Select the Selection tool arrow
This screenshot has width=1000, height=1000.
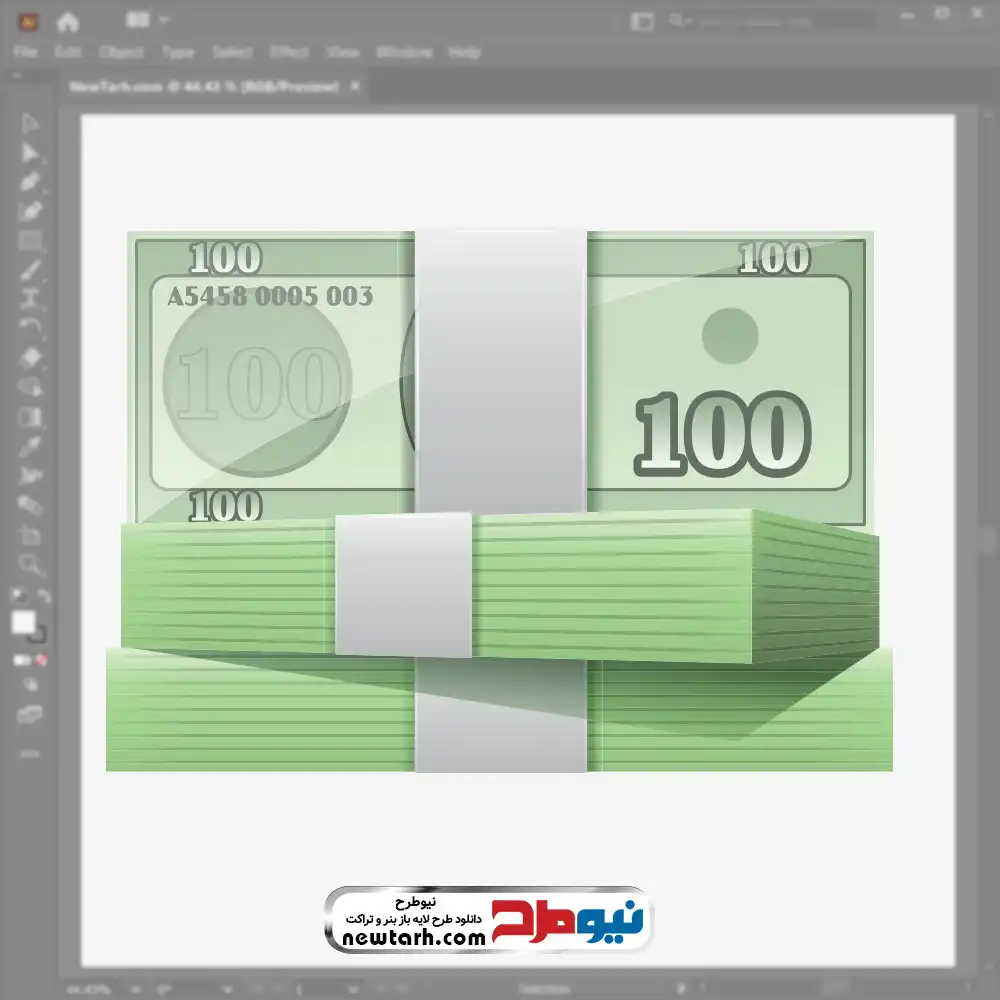[30, 123]
